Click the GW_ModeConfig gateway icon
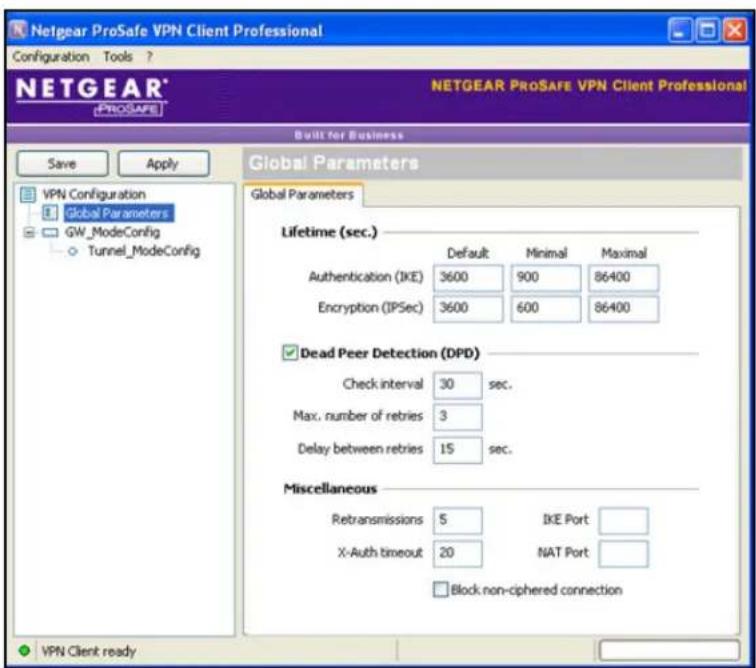756x668 pixels. [50, 232]
